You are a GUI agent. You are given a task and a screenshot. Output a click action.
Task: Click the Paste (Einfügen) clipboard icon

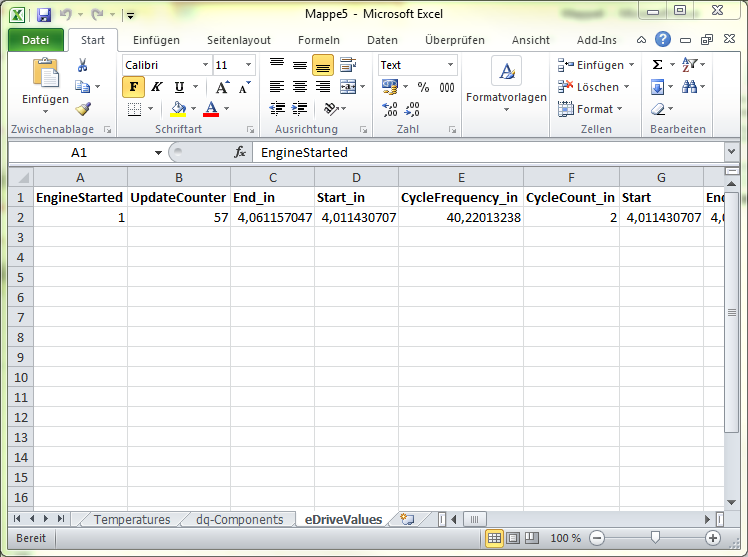pos(45,73)
